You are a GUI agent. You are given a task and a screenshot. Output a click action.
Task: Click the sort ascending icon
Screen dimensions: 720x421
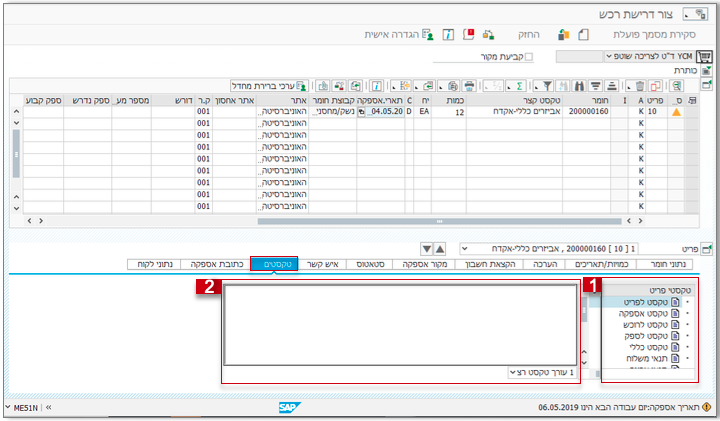click(612, 86)
